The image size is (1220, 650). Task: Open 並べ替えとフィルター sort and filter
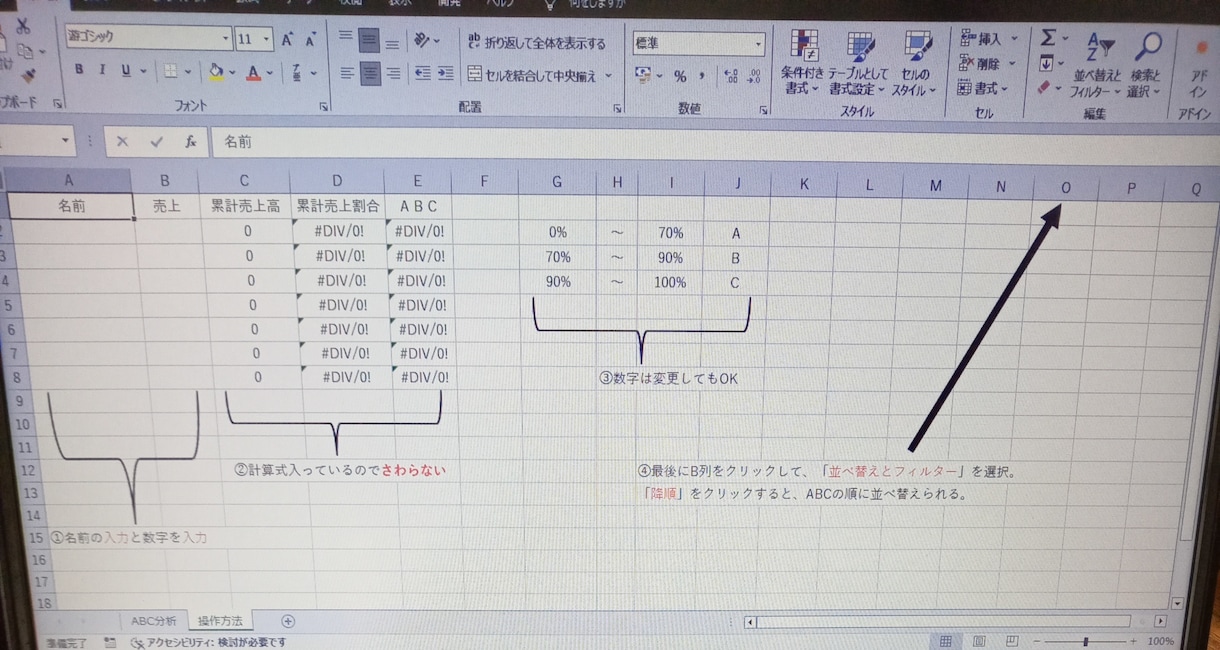[x=1098, y=64]
